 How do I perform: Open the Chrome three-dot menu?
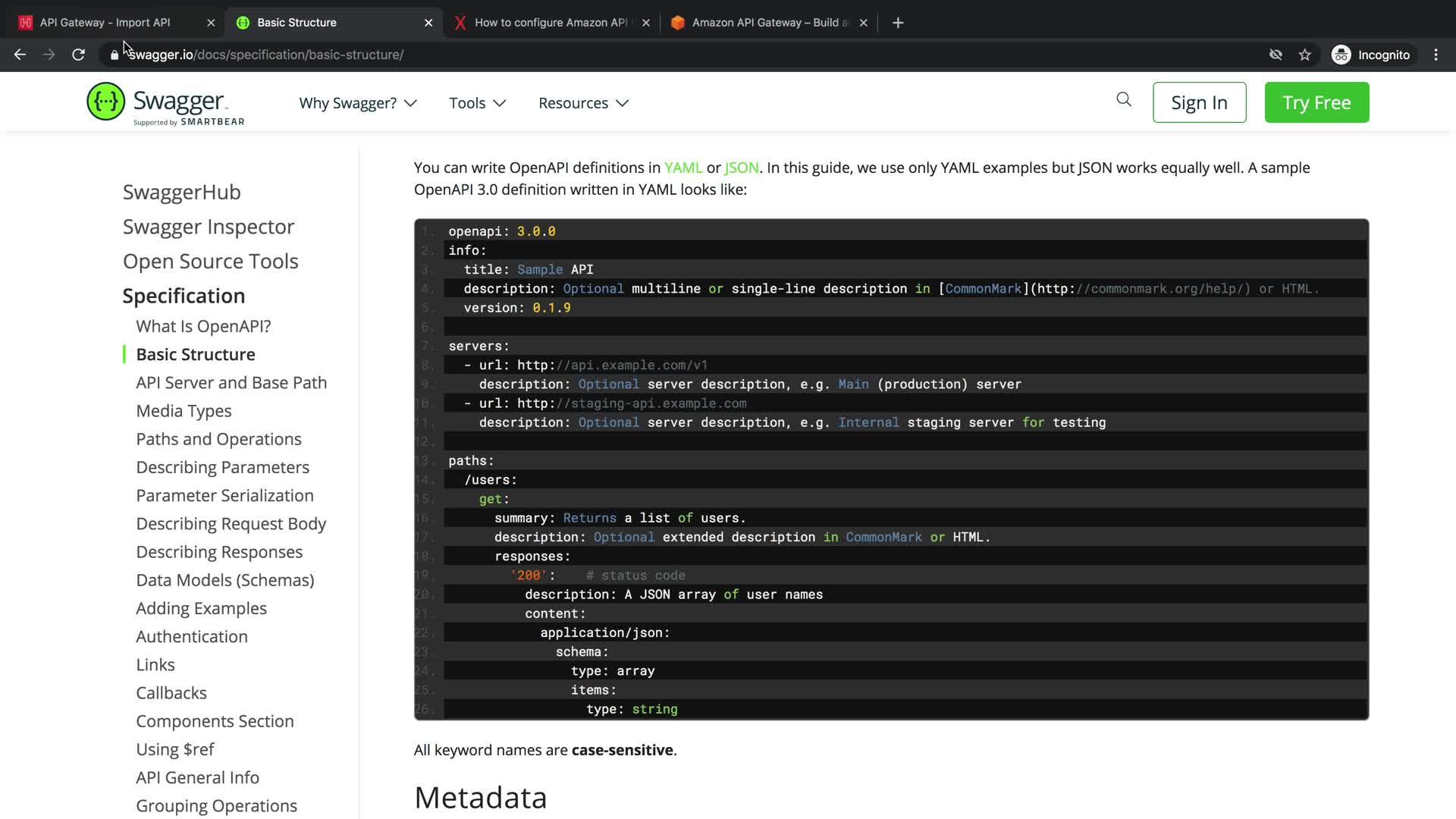point(1436,55)
